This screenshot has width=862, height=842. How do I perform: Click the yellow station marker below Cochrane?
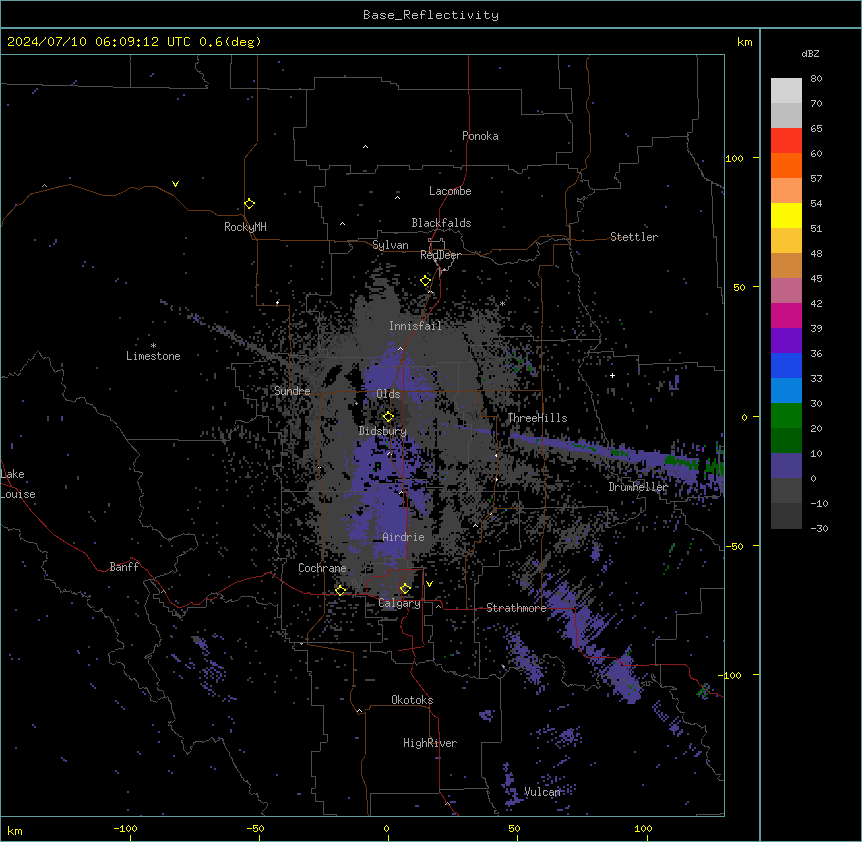[340, 591]
